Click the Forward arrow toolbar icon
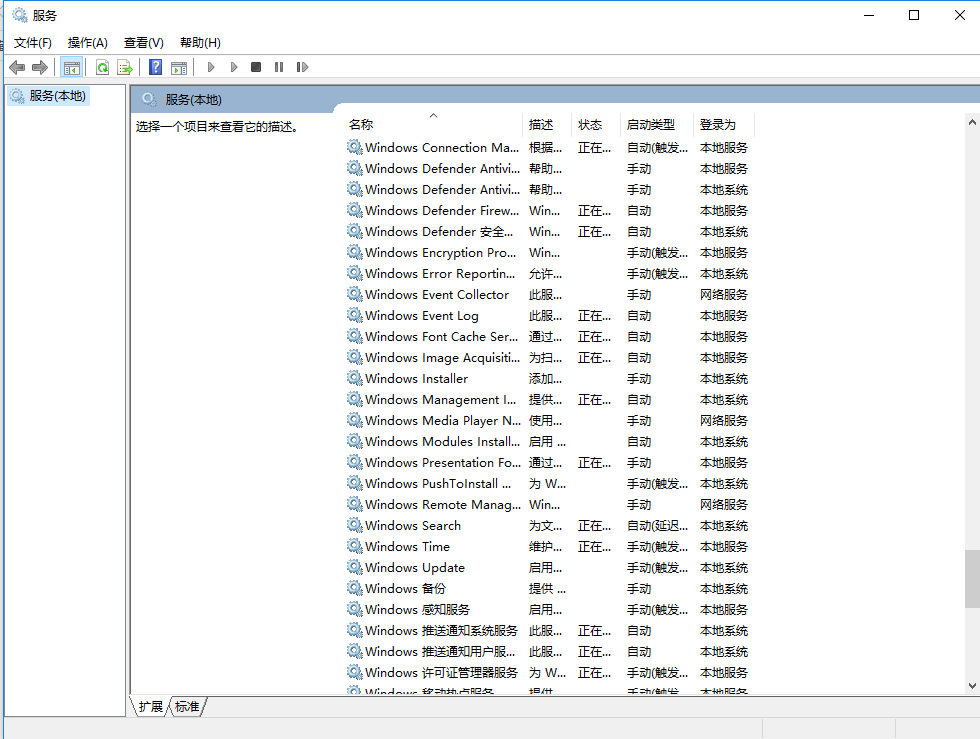Screen dimensions: 980x739 click(40, 67)
